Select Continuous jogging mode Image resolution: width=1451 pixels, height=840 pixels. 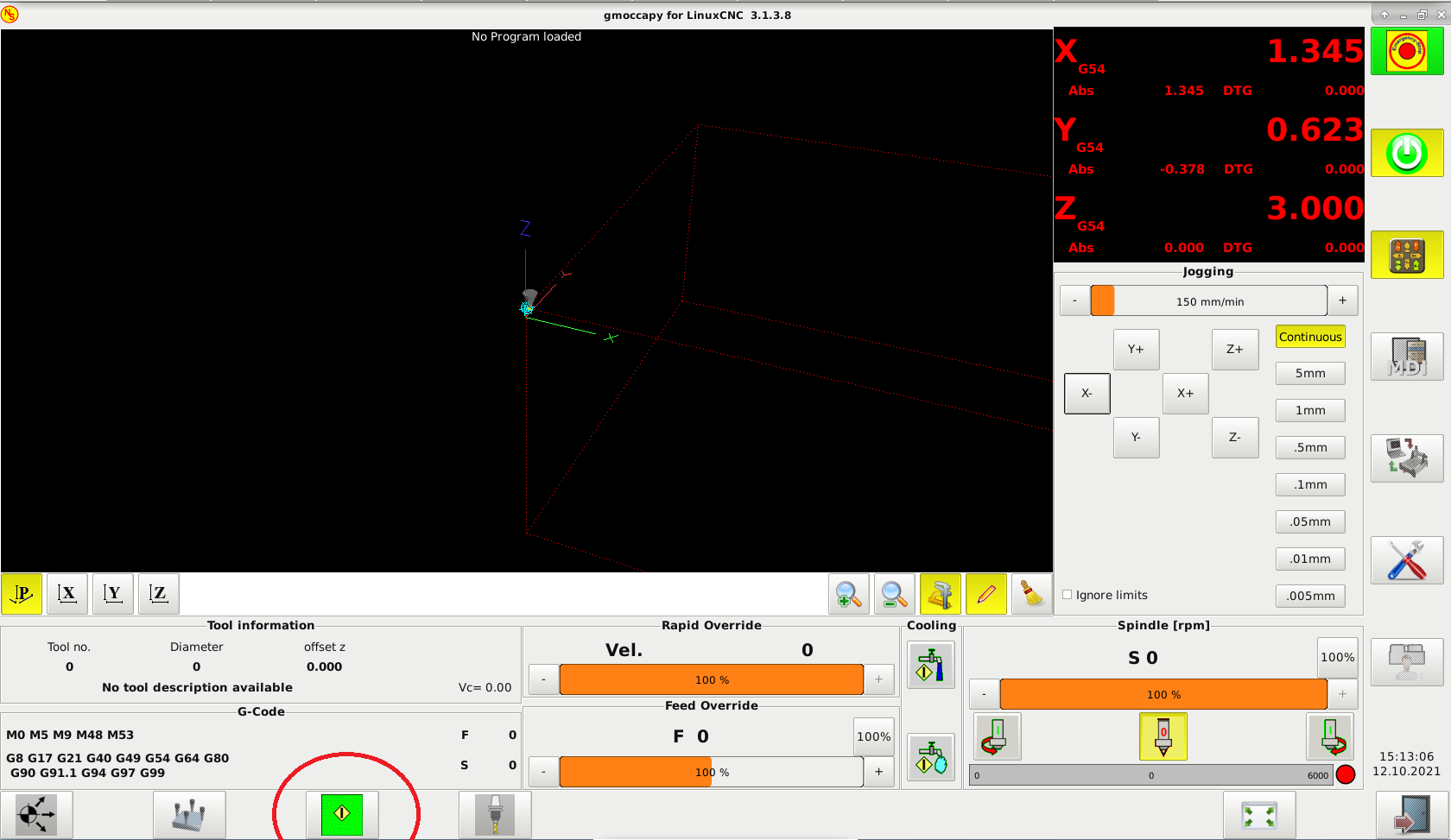1309,337
